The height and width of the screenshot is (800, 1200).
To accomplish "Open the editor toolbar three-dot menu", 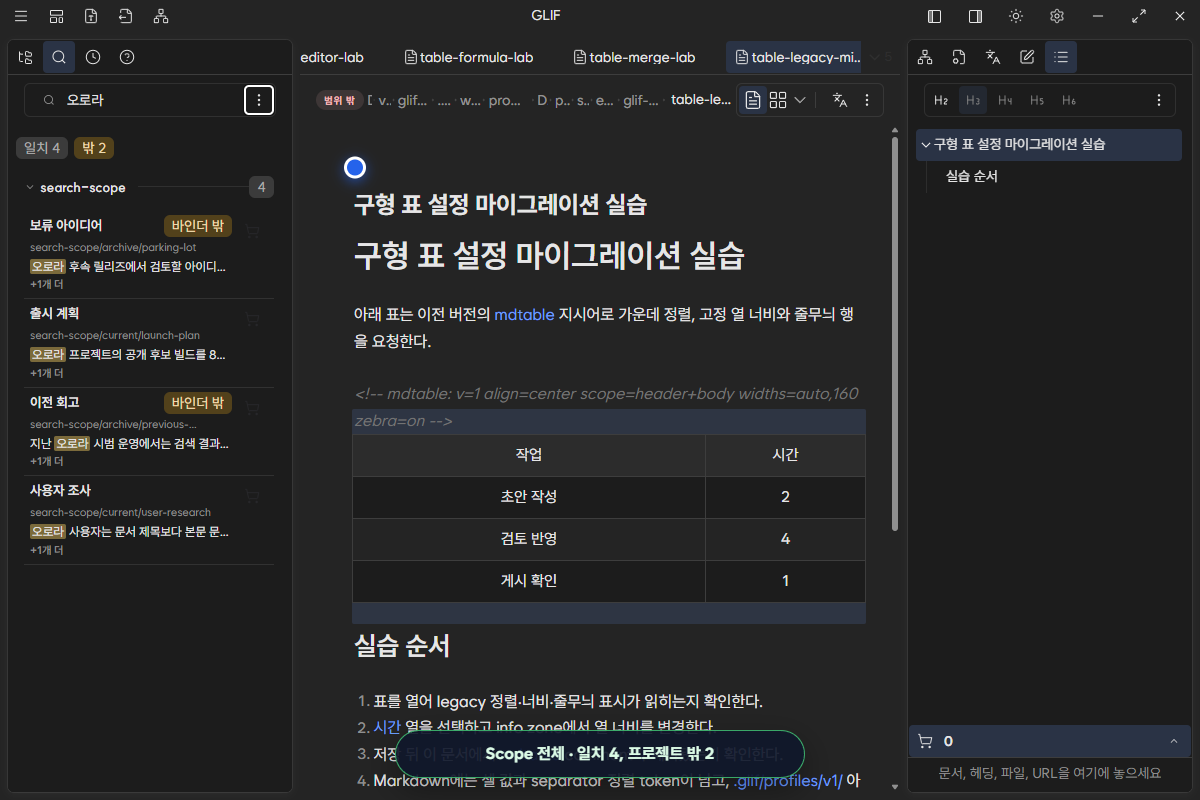I will click(x=867, y=100).
